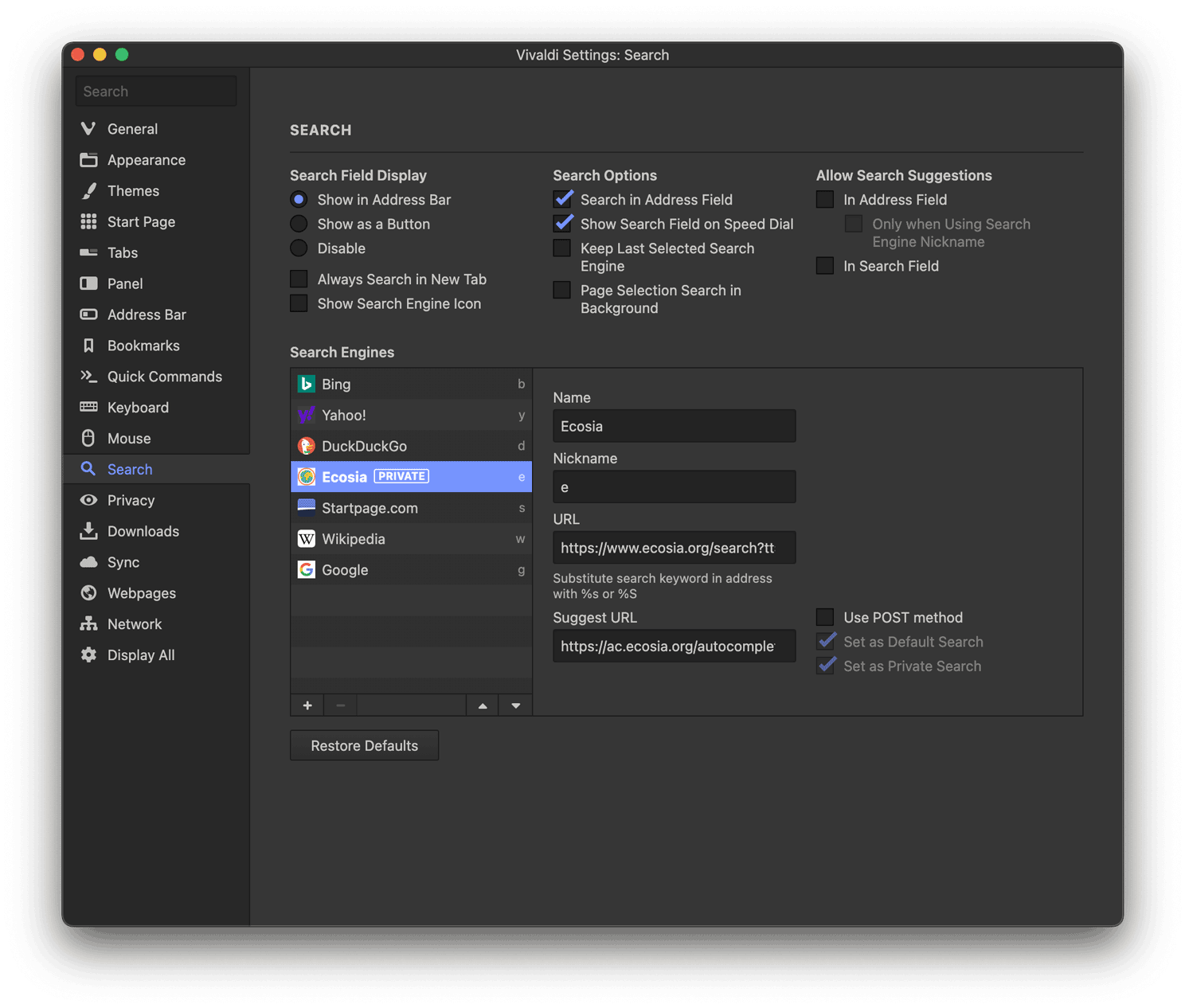This screenshot has width=1185, height=1008.
Task: Click the Start Page grid icon
Action: click(88, 221)
